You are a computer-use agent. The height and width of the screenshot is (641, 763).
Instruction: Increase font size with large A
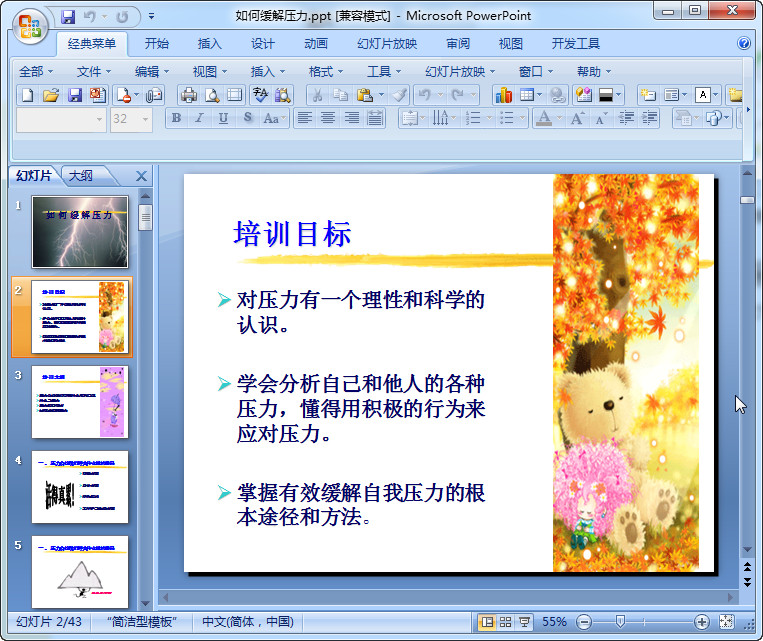click(577, 118)
